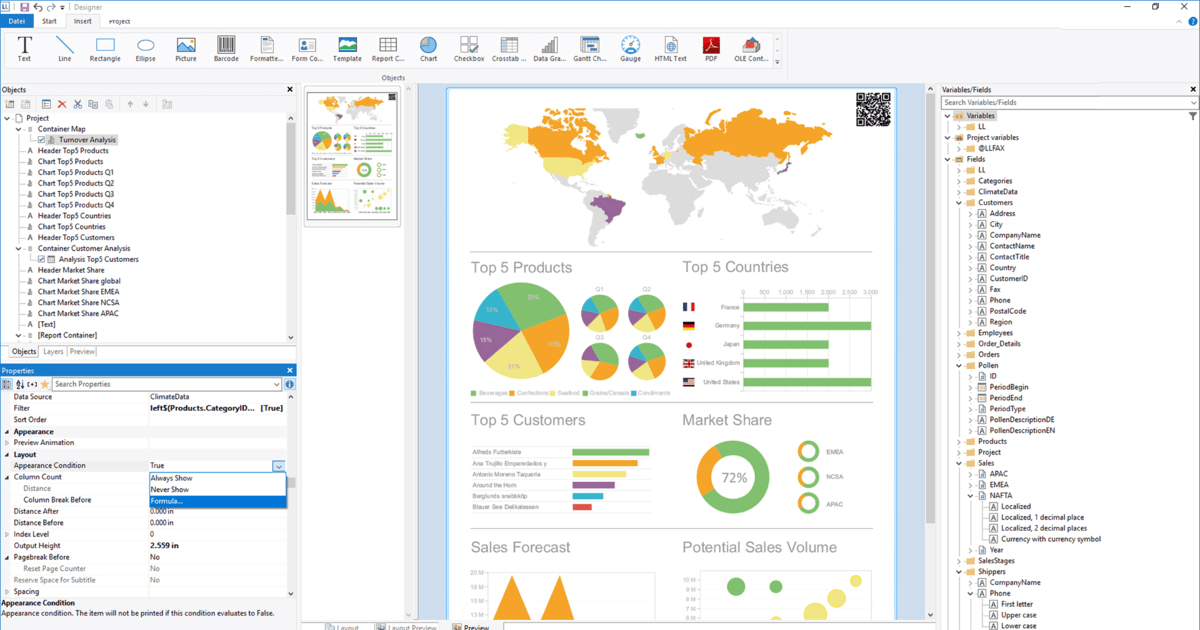
Task: Select Header Top5 Products in tree
Action: click(73, 151)
